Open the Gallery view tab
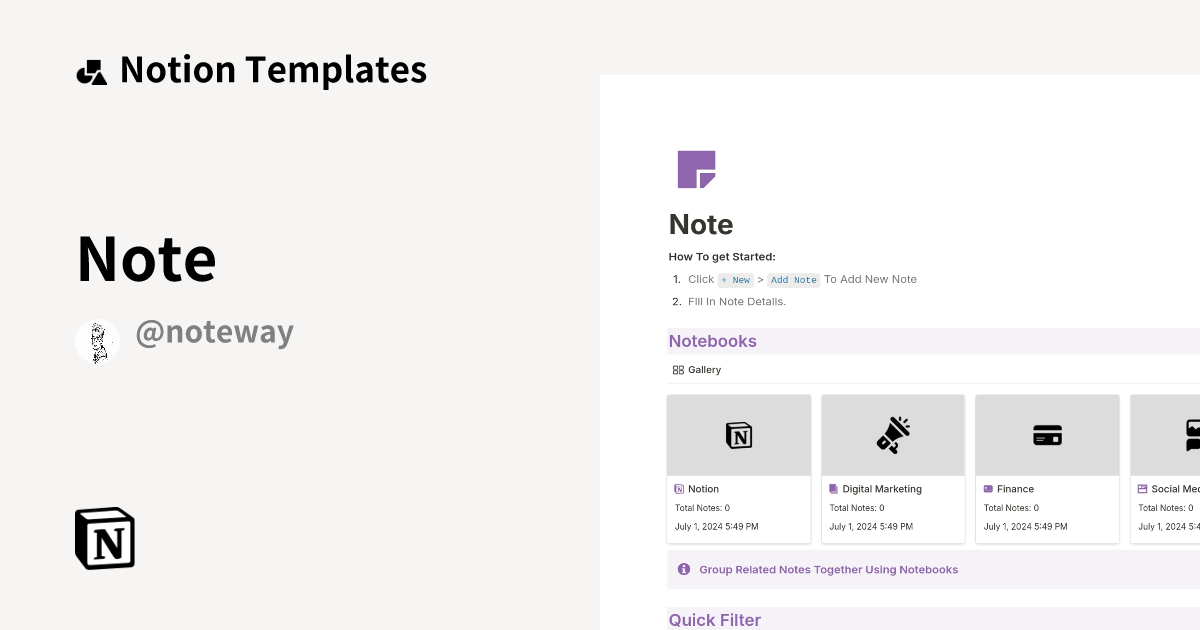Image resolution: width=1200 pixels, height=630 pixels. pos(696,369)
